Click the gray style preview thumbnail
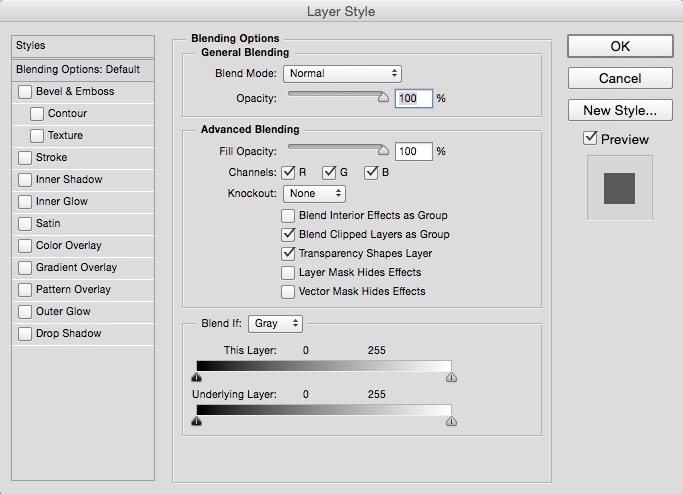683x494 pixels. pyautogui.click(x=619, y=188)
